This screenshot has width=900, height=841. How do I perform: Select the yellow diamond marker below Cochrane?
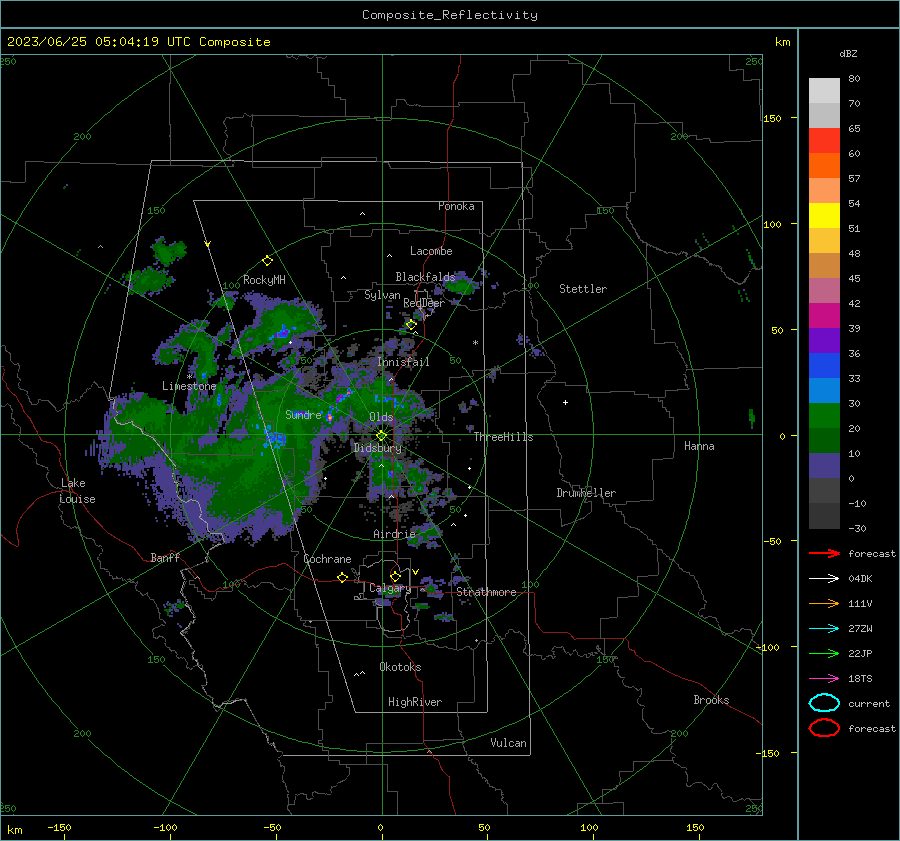tap(342, 577)
